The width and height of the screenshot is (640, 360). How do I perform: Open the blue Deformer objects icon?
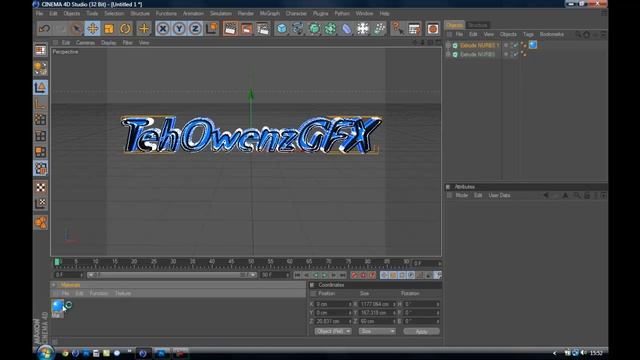point(346,29)
